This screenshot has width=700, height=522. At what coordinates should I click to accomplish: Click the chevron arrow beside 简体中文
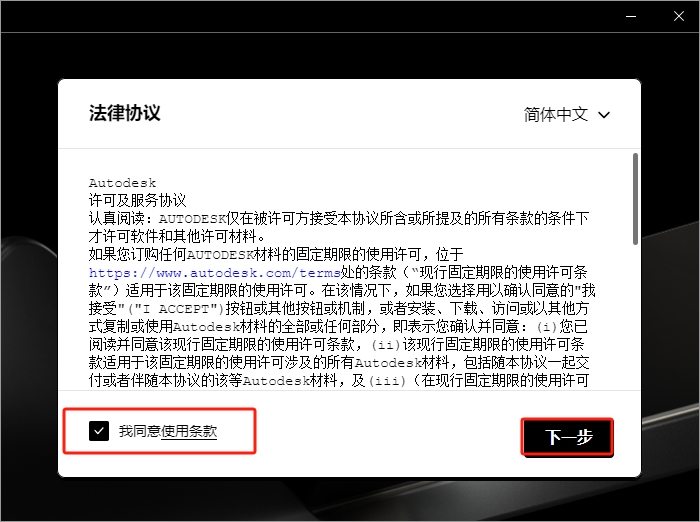tap(604, 115)
